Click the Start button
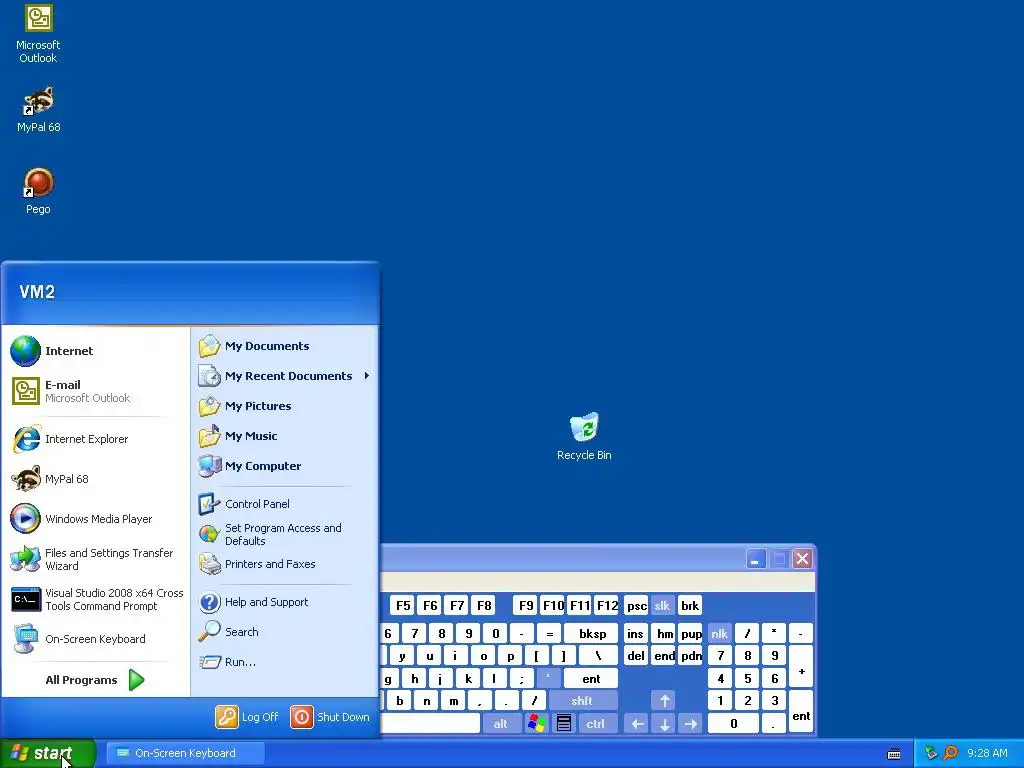This screenshot has height=768, width=1024. 48,753
